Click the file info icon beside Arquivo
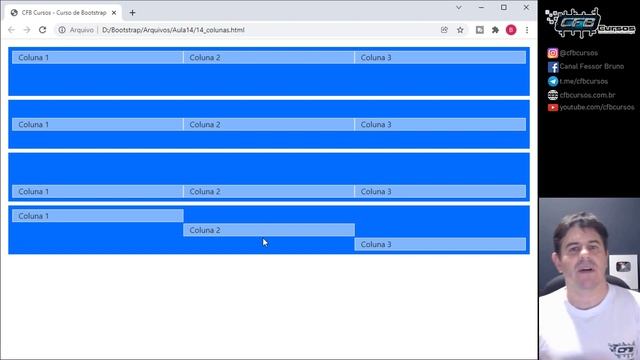This screenshot has height=360, width=640. tap(62, 30)
